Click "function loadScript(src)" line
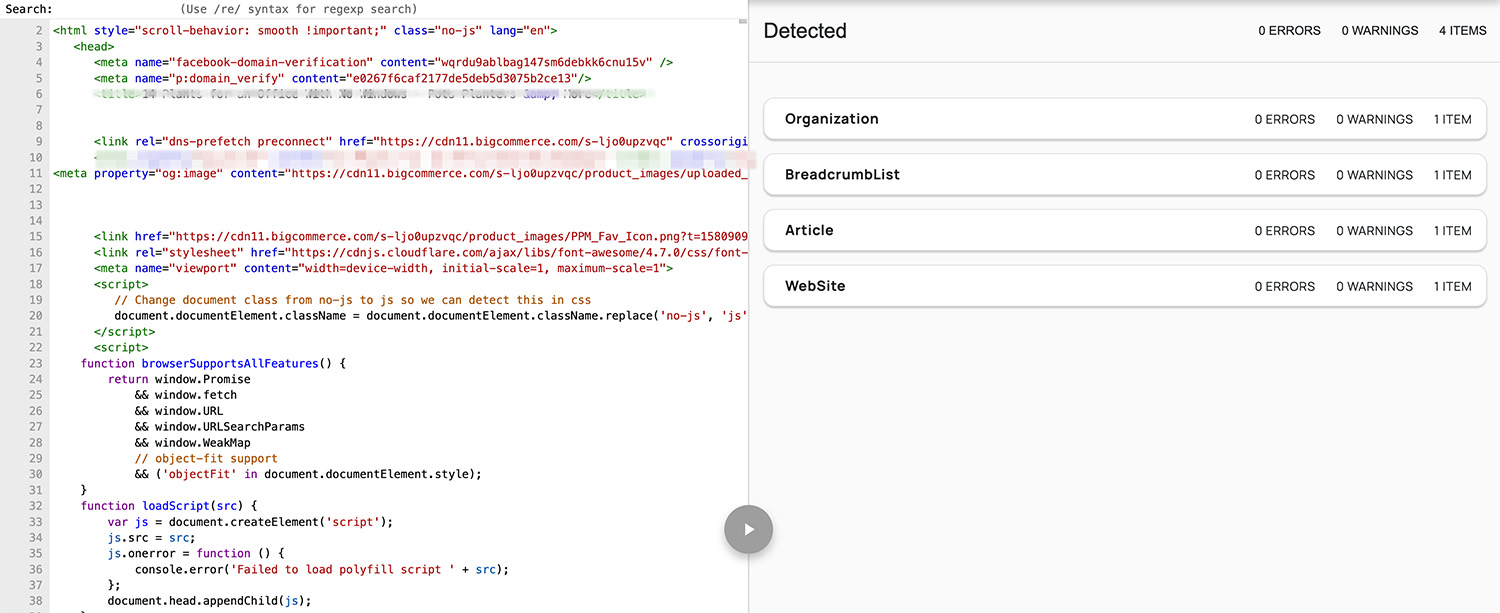The image size is (1500, 613). [x=169, y=506]
